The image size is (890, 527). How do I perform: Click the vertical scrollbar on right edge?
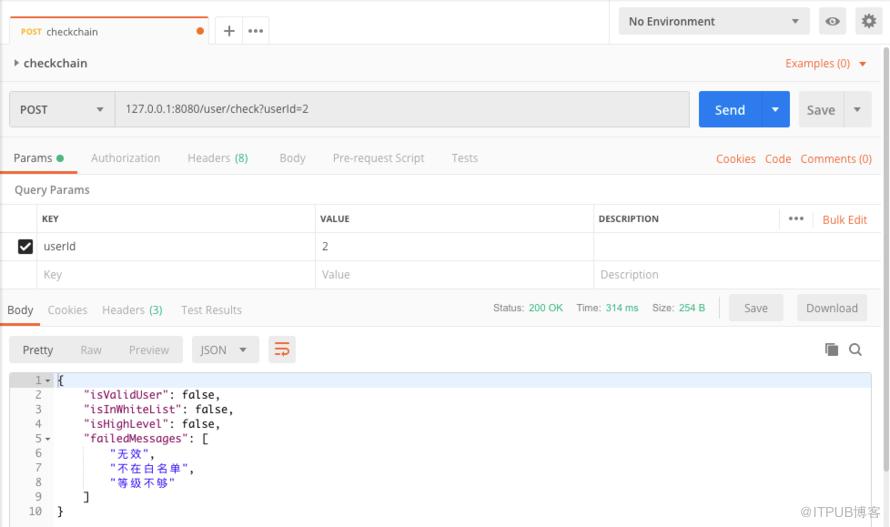coord(885,258)
